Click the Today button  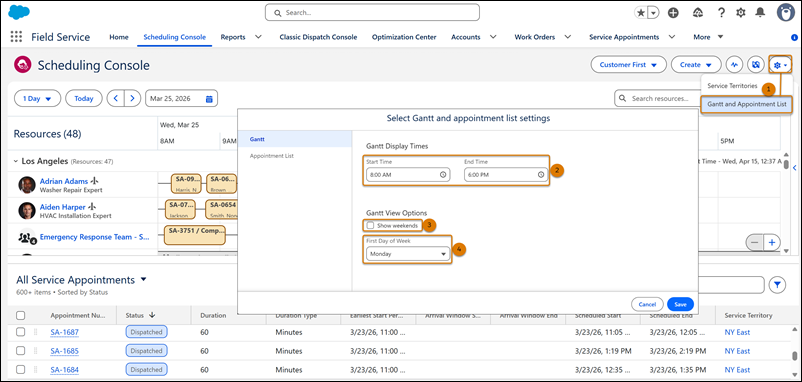[84, 99]
